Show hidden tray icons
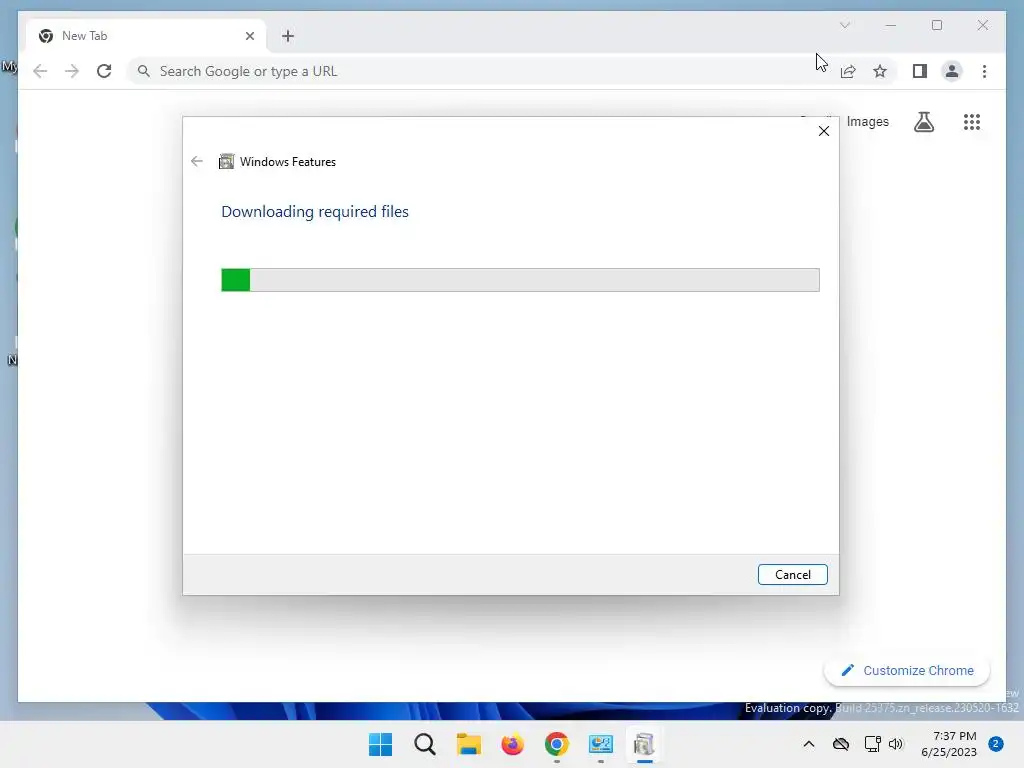 click(x=808, y=744)
